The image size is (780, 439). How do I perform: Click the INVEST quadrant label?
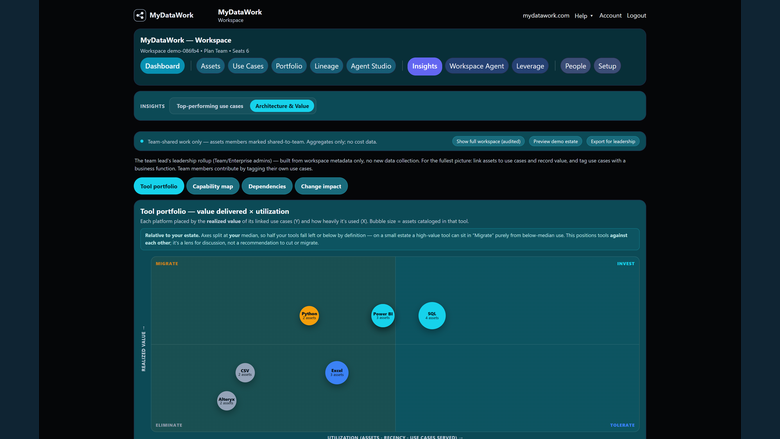[626, 263]
